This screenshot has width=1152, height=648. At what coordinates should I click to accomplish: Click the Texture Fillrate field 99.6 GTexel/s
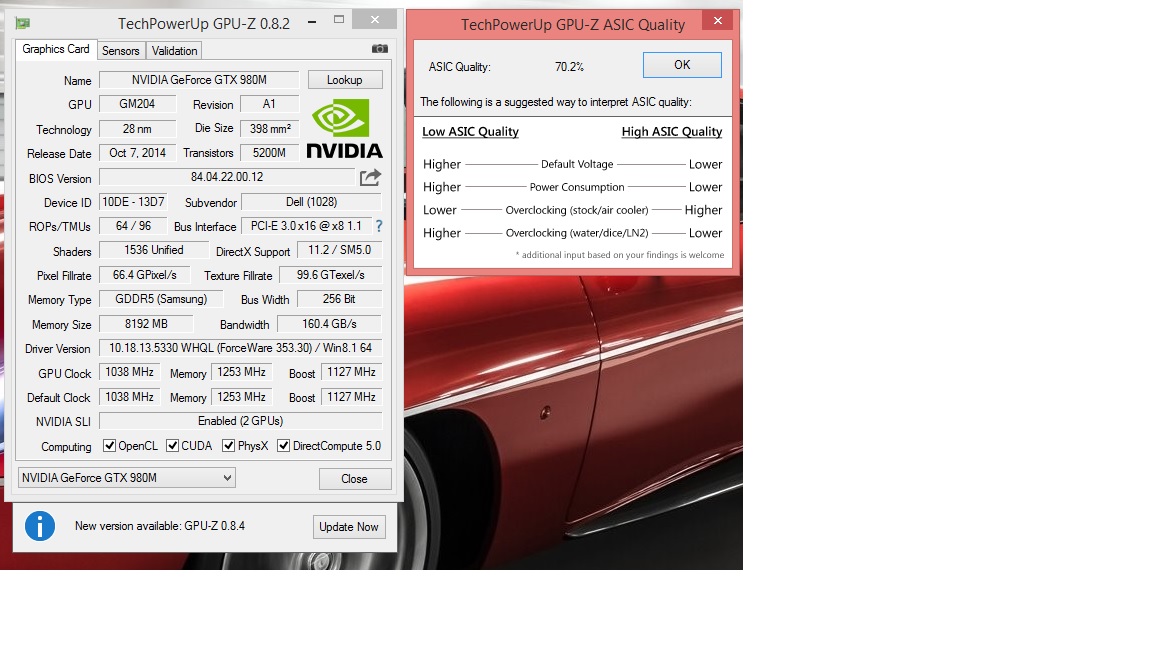pyautogui.click(x=331, y=275)
